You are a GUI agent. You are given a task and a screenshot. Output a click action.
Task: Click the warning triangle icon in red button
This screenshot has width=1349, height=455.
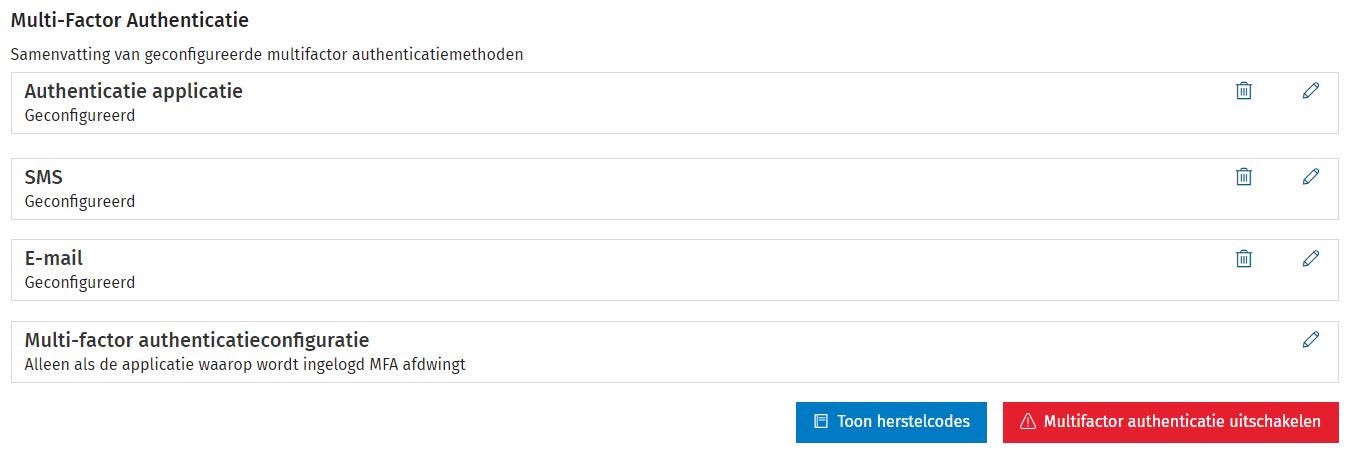pyautogui.click(x=1027, y=422)
